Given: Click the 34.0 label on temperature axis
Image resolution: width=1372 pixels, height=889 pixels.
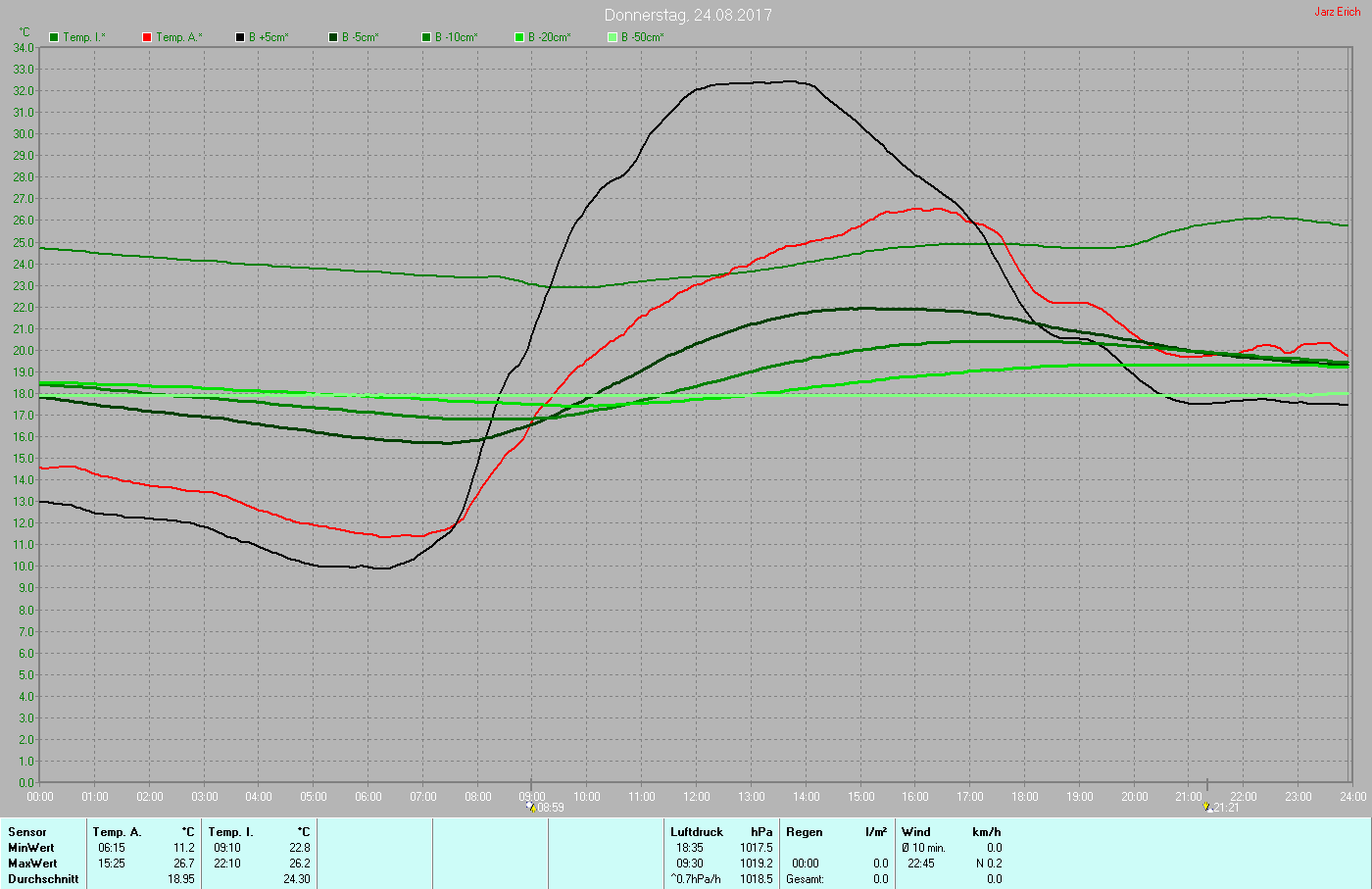Looking at the screenshot, I should point(24,48).
